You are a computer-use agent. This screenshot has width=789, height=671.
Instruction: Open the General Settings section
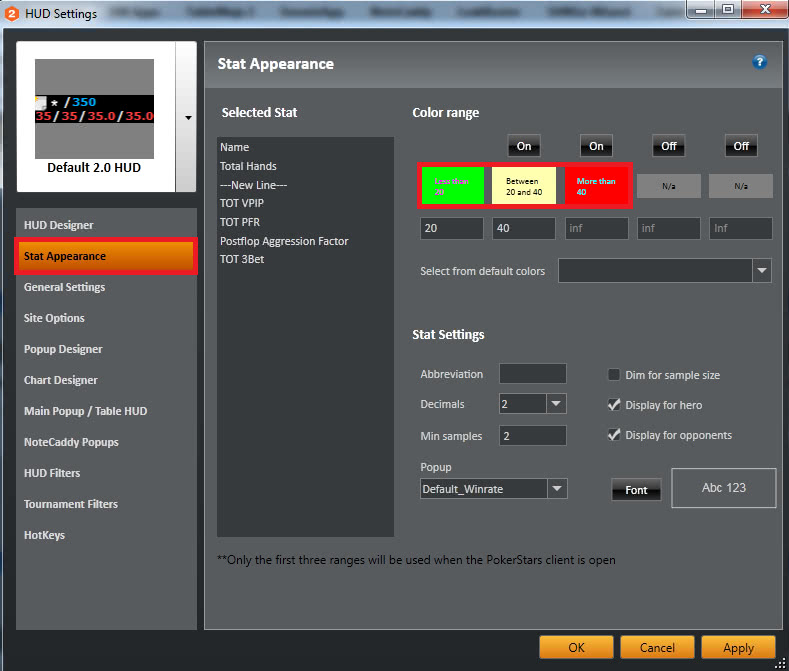[64, 287]
